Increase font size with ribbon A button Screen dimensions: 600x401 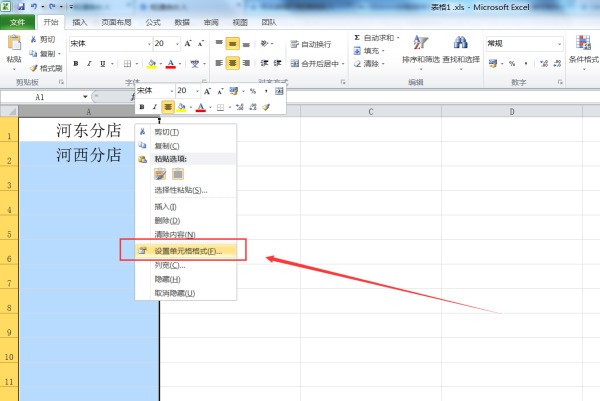188,44
